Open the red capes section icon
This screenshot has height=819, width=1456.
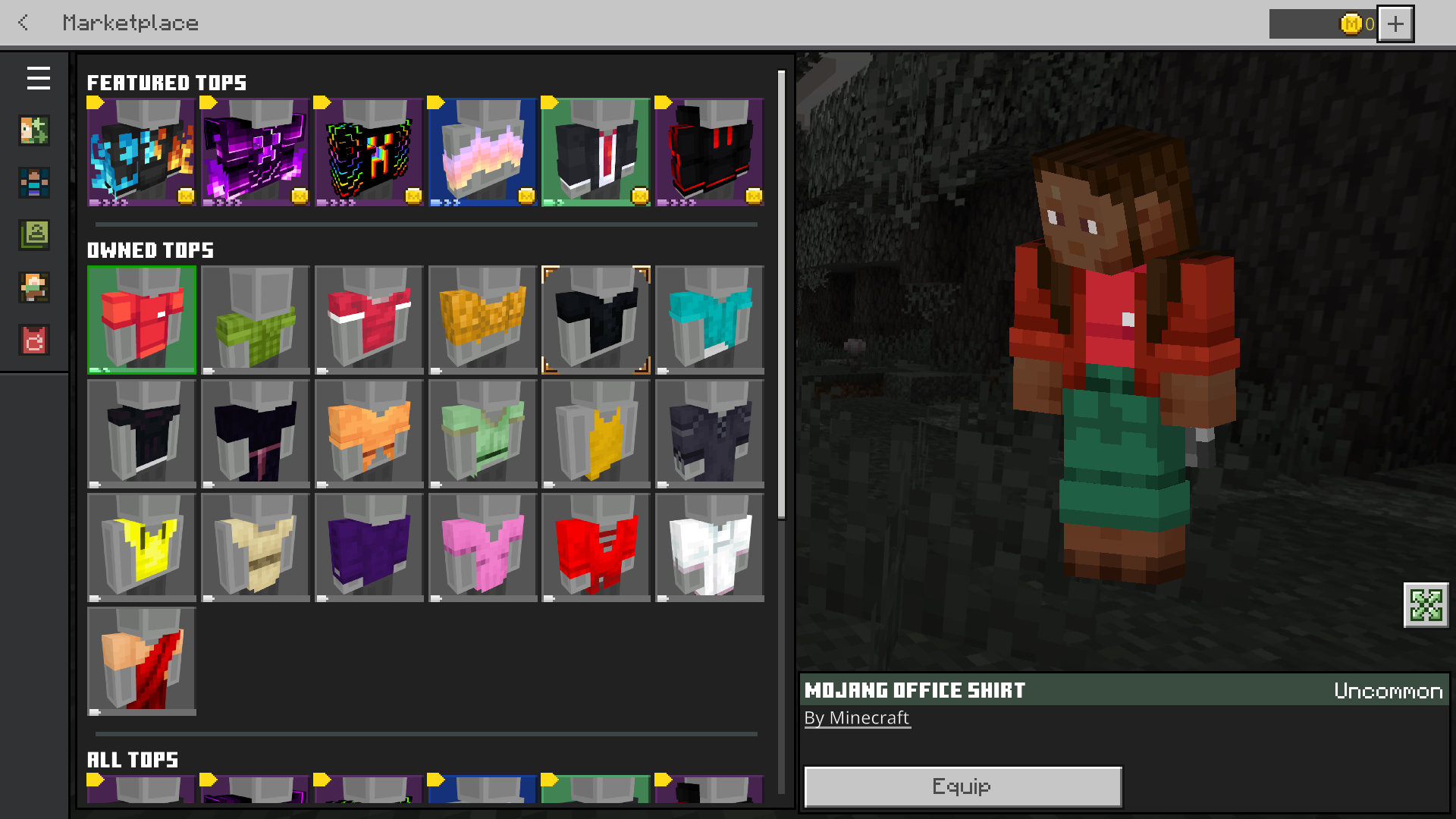(34, 340)
